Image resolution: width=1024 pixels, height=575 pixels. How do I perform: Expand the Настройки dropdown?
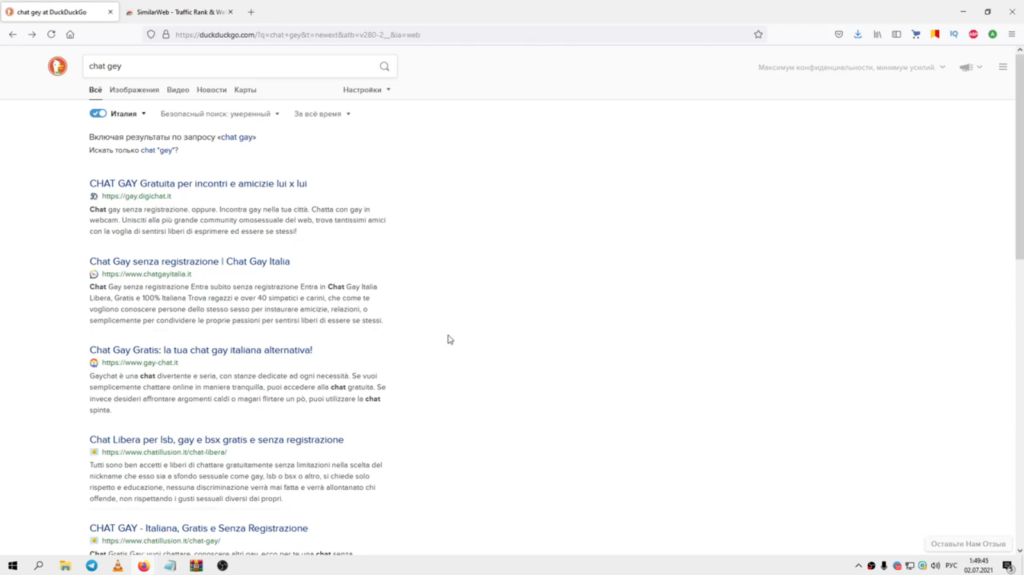point(367,90)
